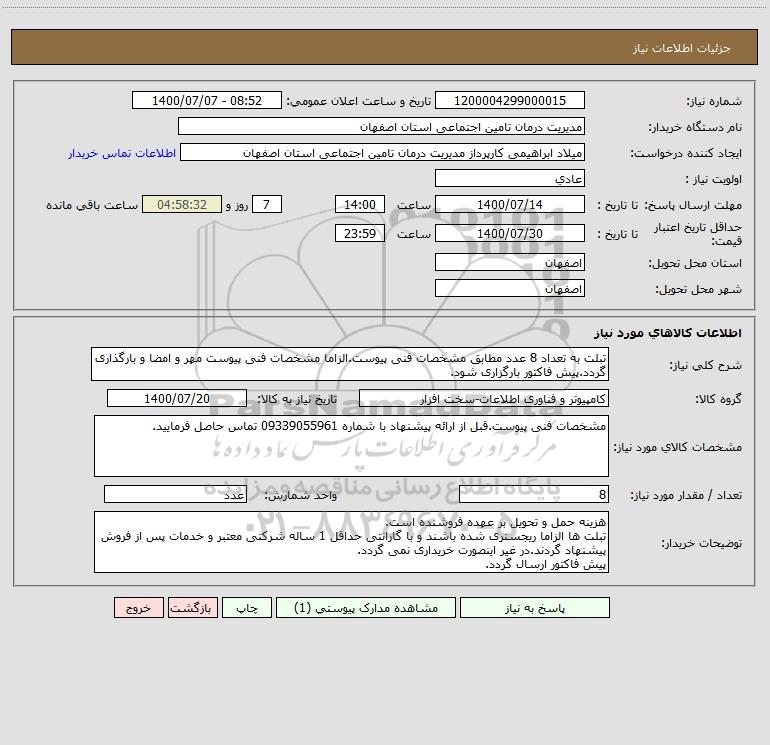Open اطلاعات تماس خریدار contact link

(x=122, y=153)
